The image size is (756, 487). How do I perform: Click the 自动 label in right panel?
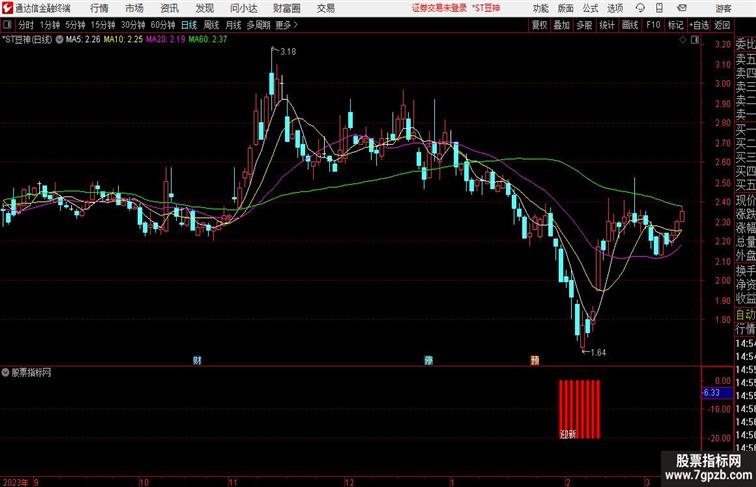click(x=745, y=315)
